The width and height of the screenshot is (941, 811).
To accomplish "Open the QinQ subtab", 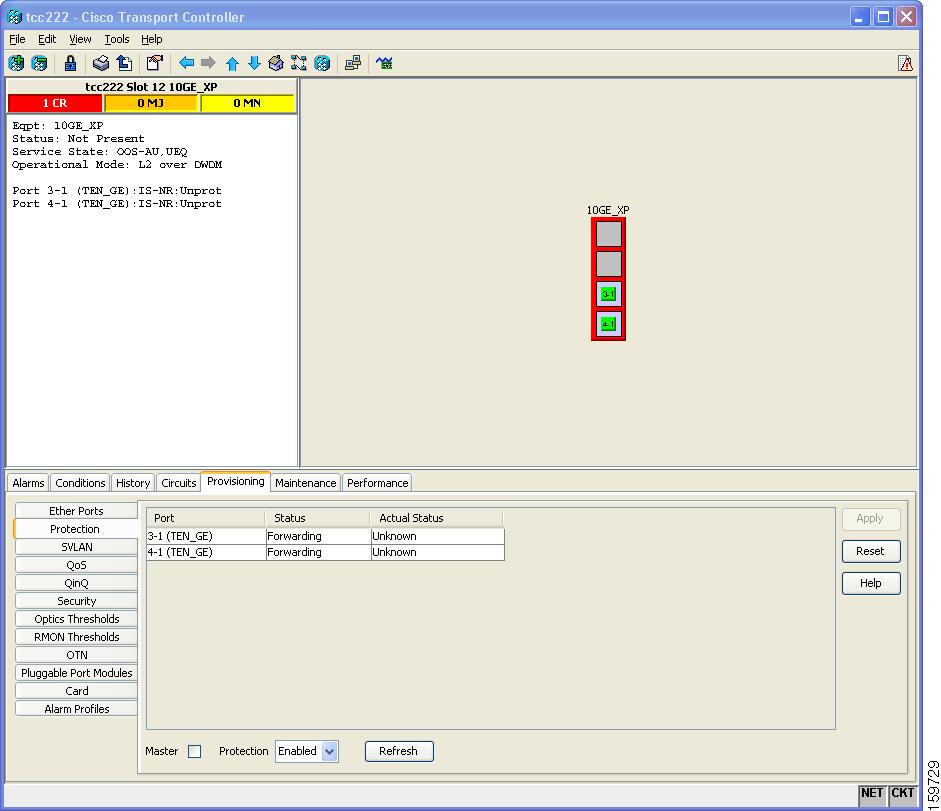I will (x=76, y=583).
